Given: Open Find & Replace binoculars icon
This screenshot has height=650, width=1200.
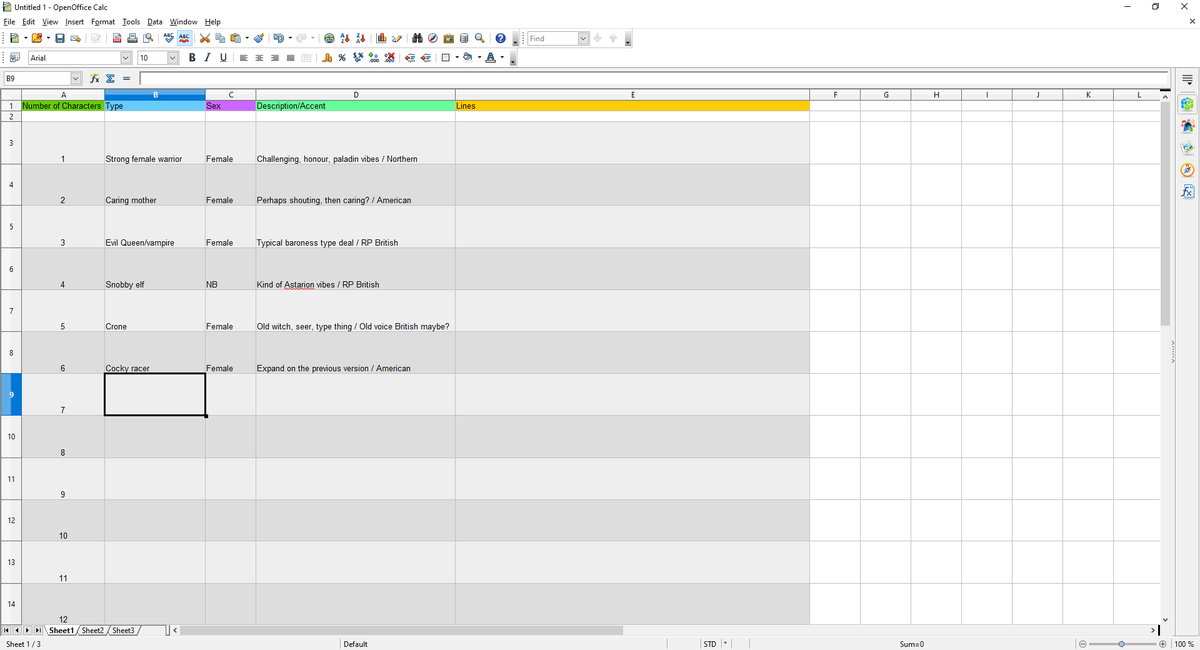Looking at the screenshot, I should [418, 38].
